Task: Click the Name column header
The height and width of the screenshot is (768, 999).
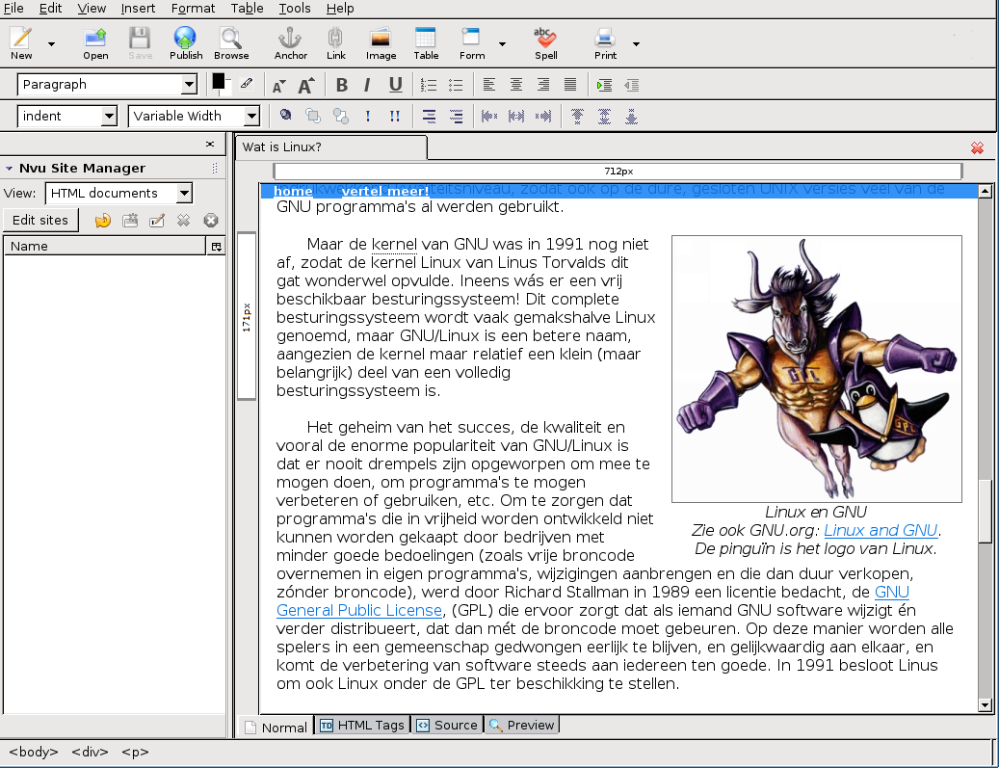Action: pos(104,247)
